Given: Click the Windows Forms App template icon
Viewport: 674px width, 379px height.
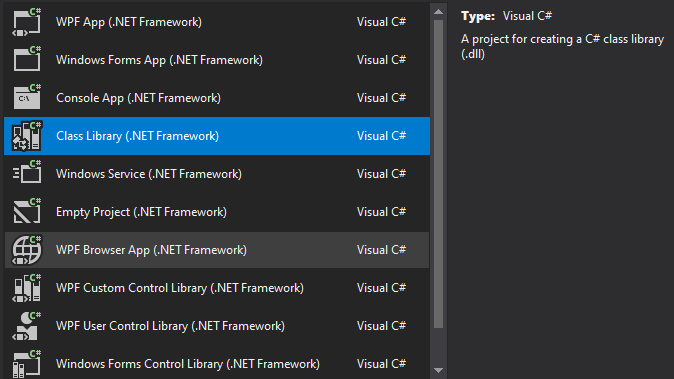Looking at the screenshot, I should [27, 60].
